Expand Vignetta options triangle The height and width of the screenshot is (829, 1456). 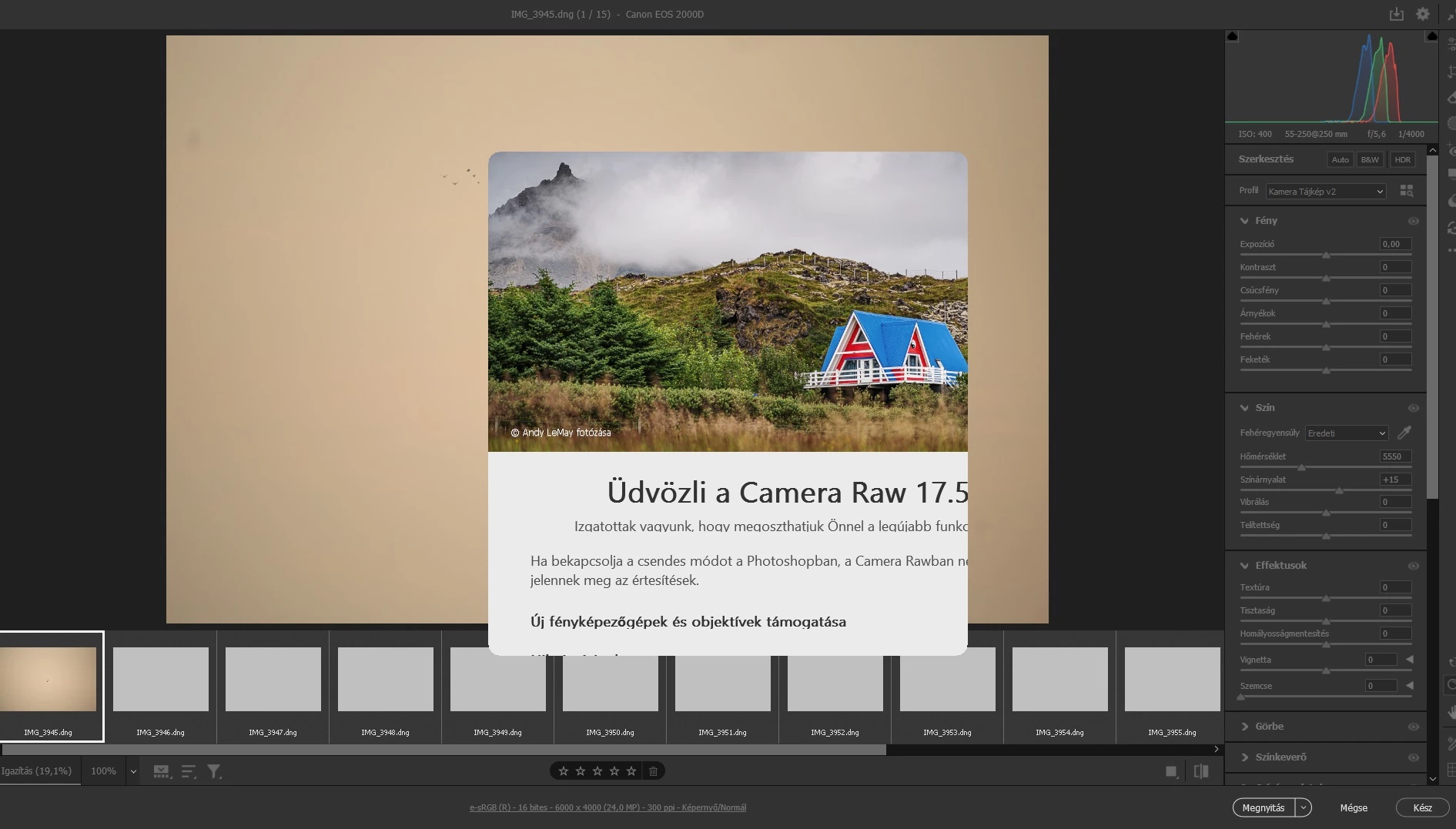(x=1410, y=660)
